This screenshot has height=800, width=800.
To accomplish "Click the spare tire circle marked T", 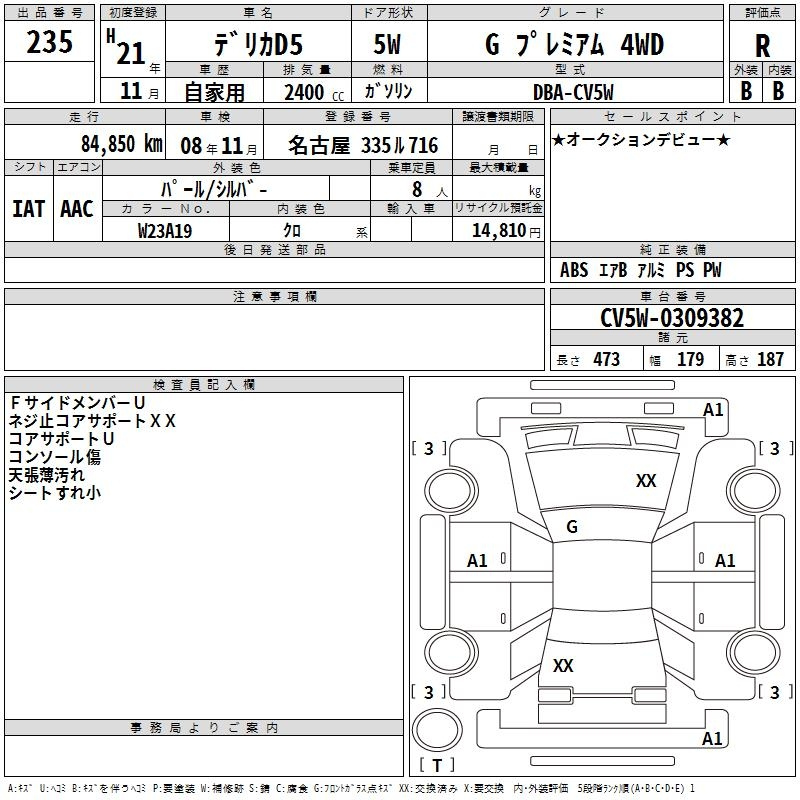I will 437,729.
